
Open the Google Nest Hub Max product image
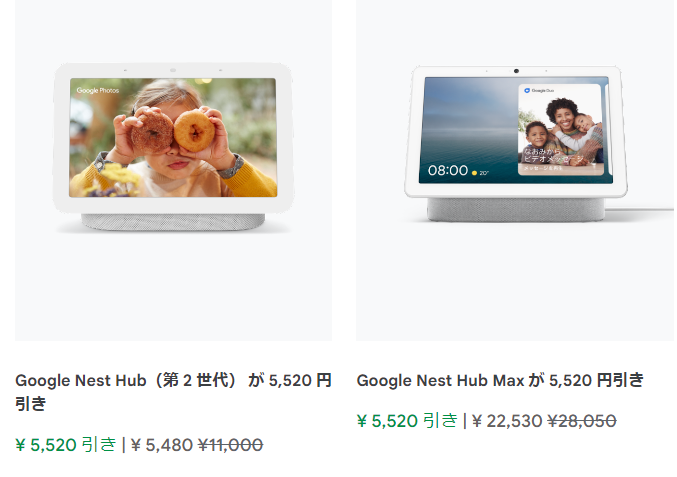click(x=515, y=170)
